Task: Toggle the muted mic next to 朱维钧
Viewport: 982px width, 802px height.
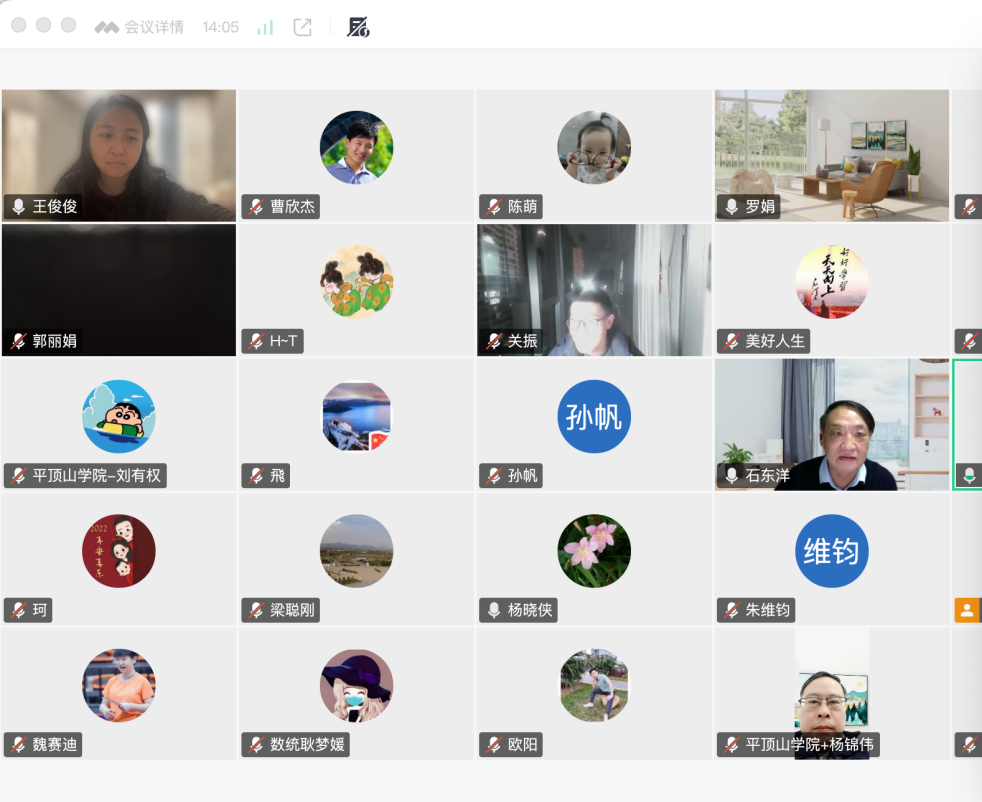Action: 731,610
